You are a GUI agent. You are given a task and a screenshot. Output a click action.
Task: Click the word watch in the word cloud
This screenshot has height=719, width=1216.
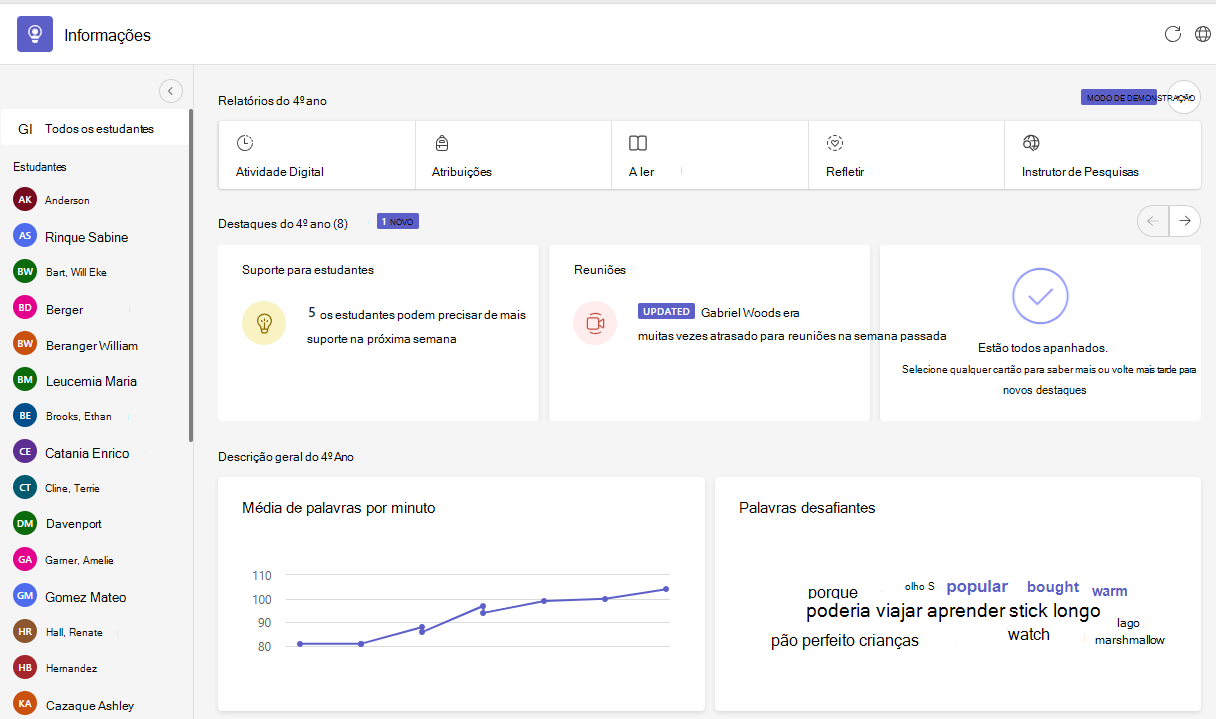click(x=1029, y=635)
